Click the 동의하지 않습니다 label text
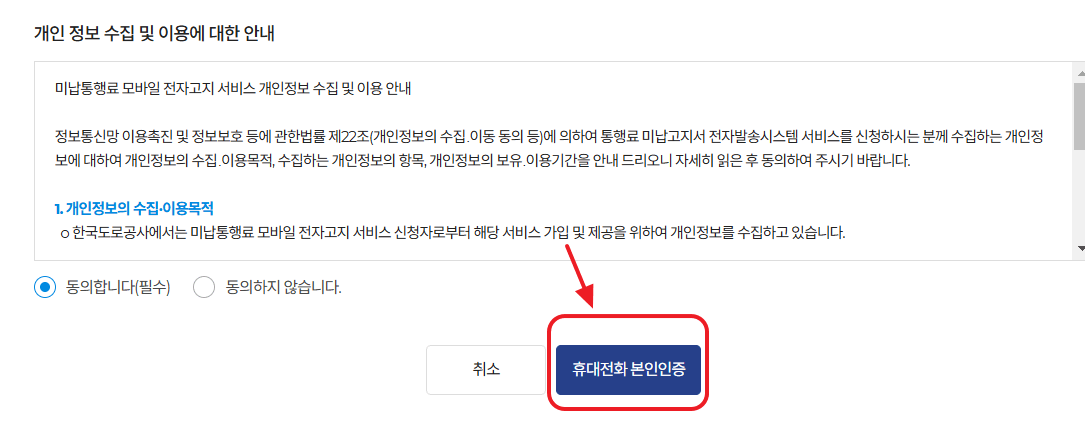 [284, 287]
